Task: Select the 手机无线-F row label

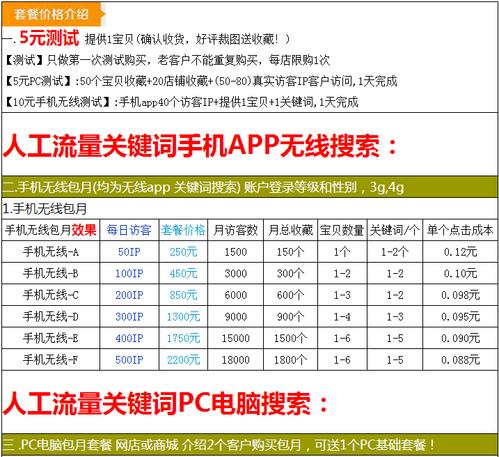Action: [x=51, y=360]
